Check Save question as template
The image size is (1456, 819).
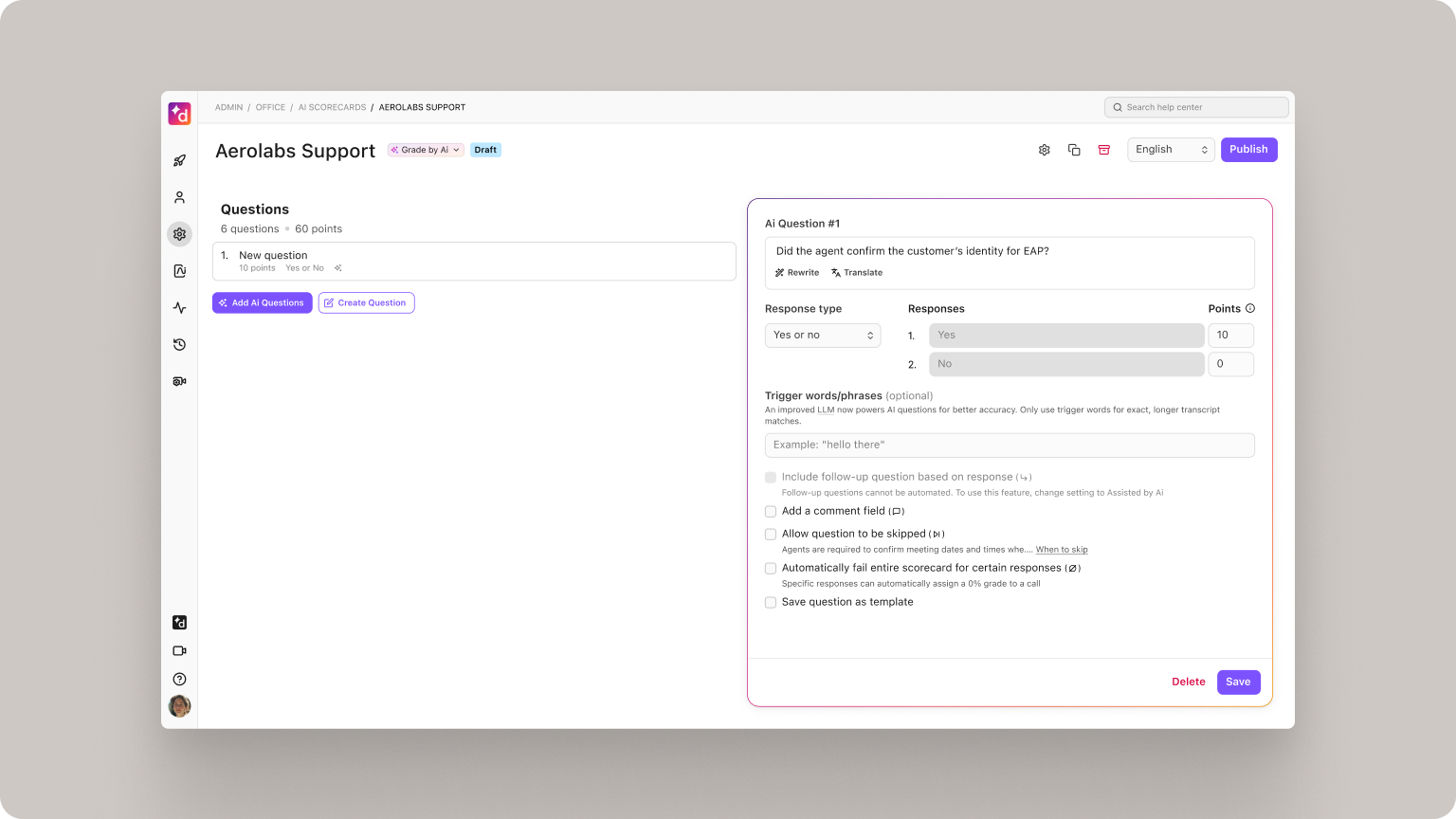771,603
